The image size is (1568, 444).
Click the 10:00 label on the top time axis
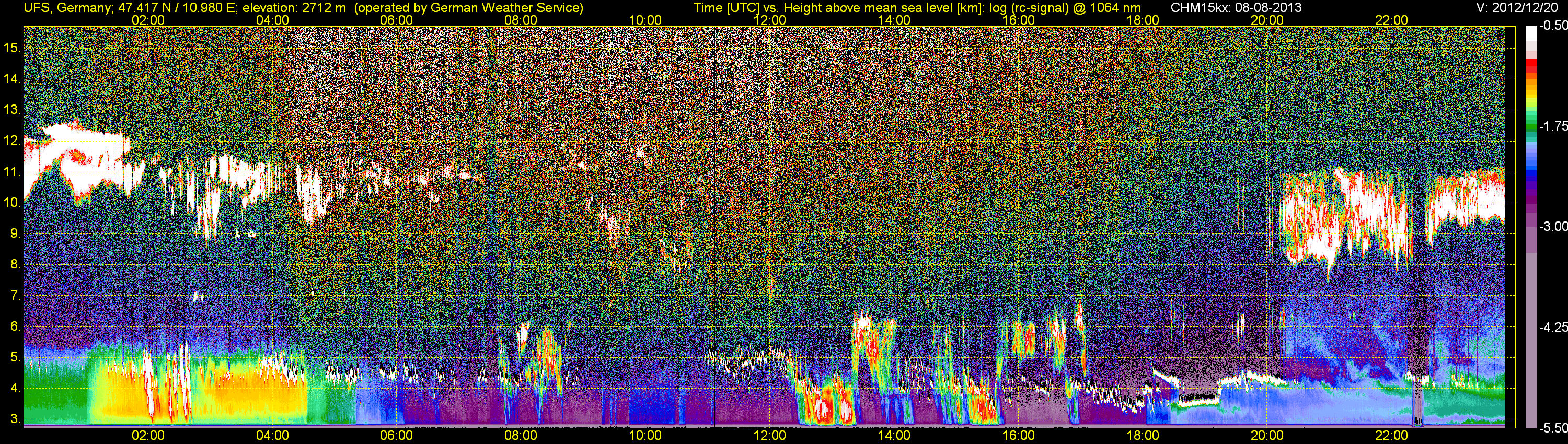(x=645, y=20)
